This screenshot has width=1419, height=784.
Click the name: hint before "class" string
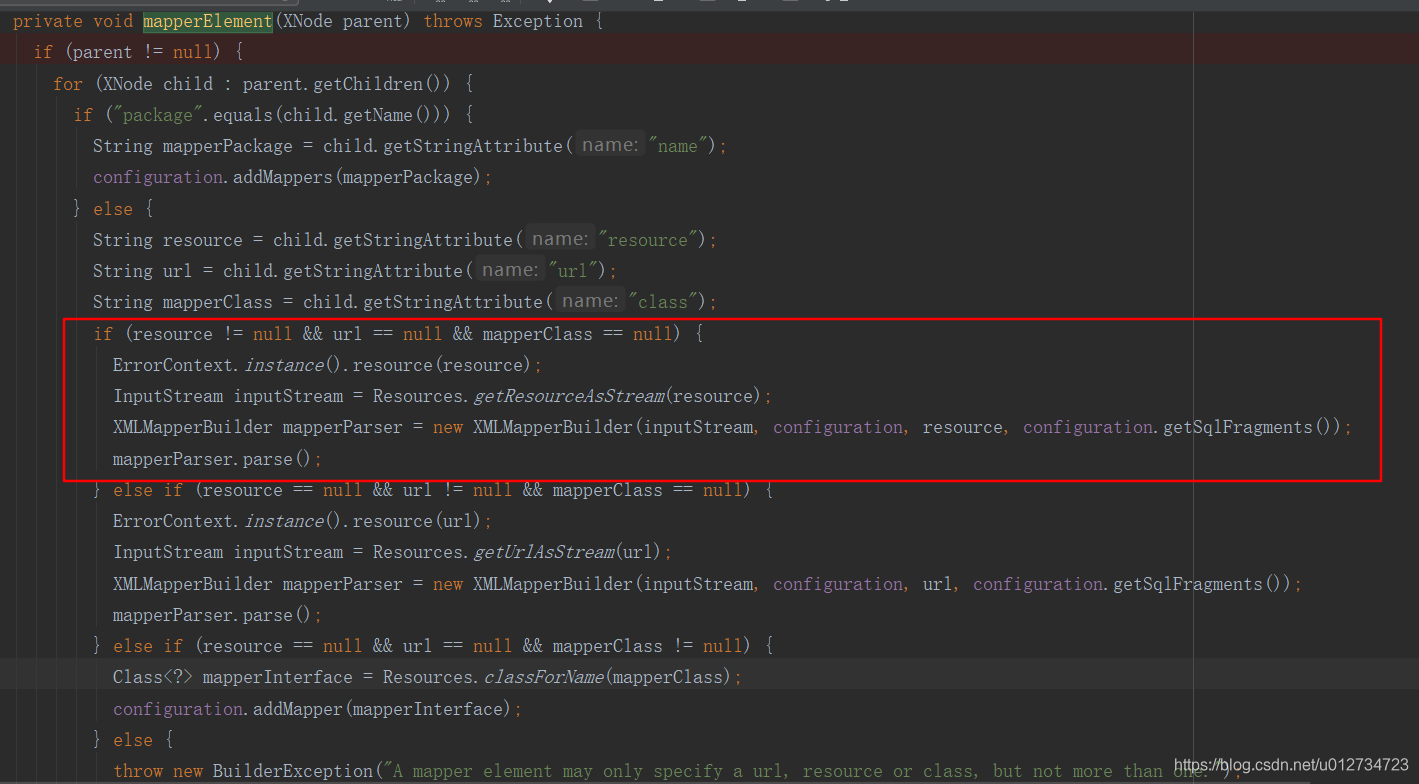click(x=588, y=301)
